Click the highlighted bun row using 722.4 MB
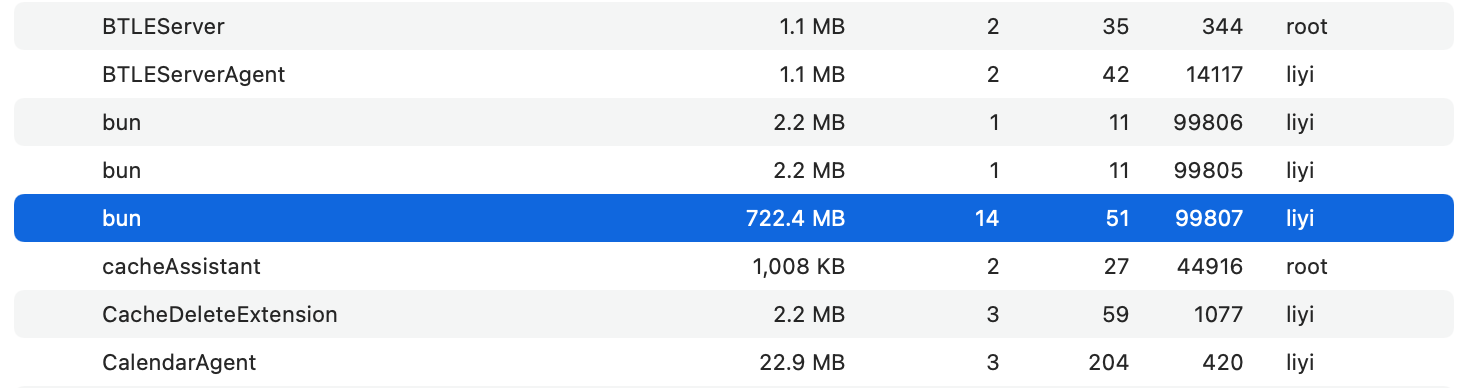 pos(734,218)
